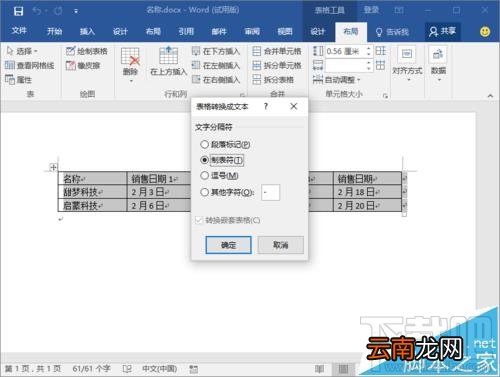Open the 选择 dropdown in table group
This screenshot has height=377, width=500.
tap(22, 51)
